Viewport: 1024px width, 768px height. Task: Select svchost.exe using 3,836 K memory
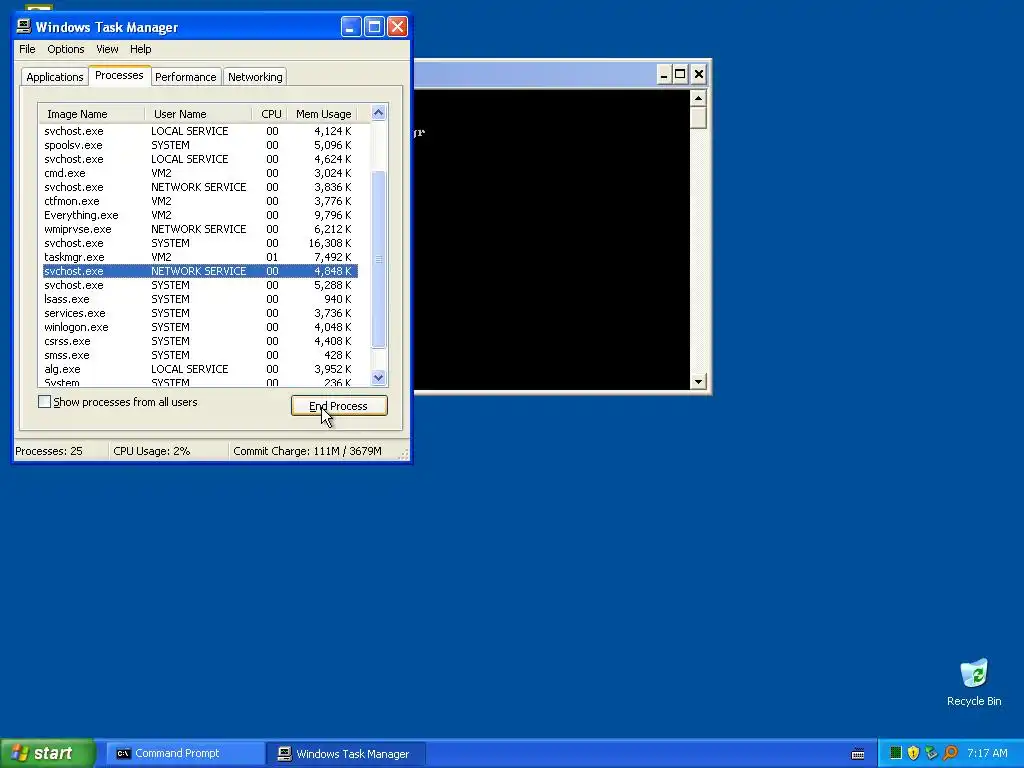tap(200, 187)
